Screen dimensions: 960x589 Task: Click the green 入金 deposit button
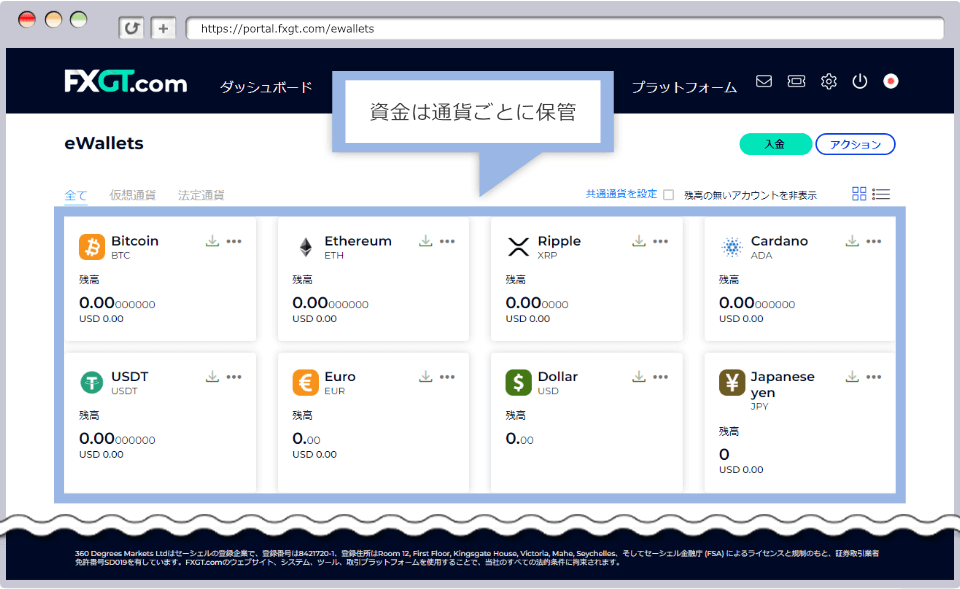coord(776,144)
